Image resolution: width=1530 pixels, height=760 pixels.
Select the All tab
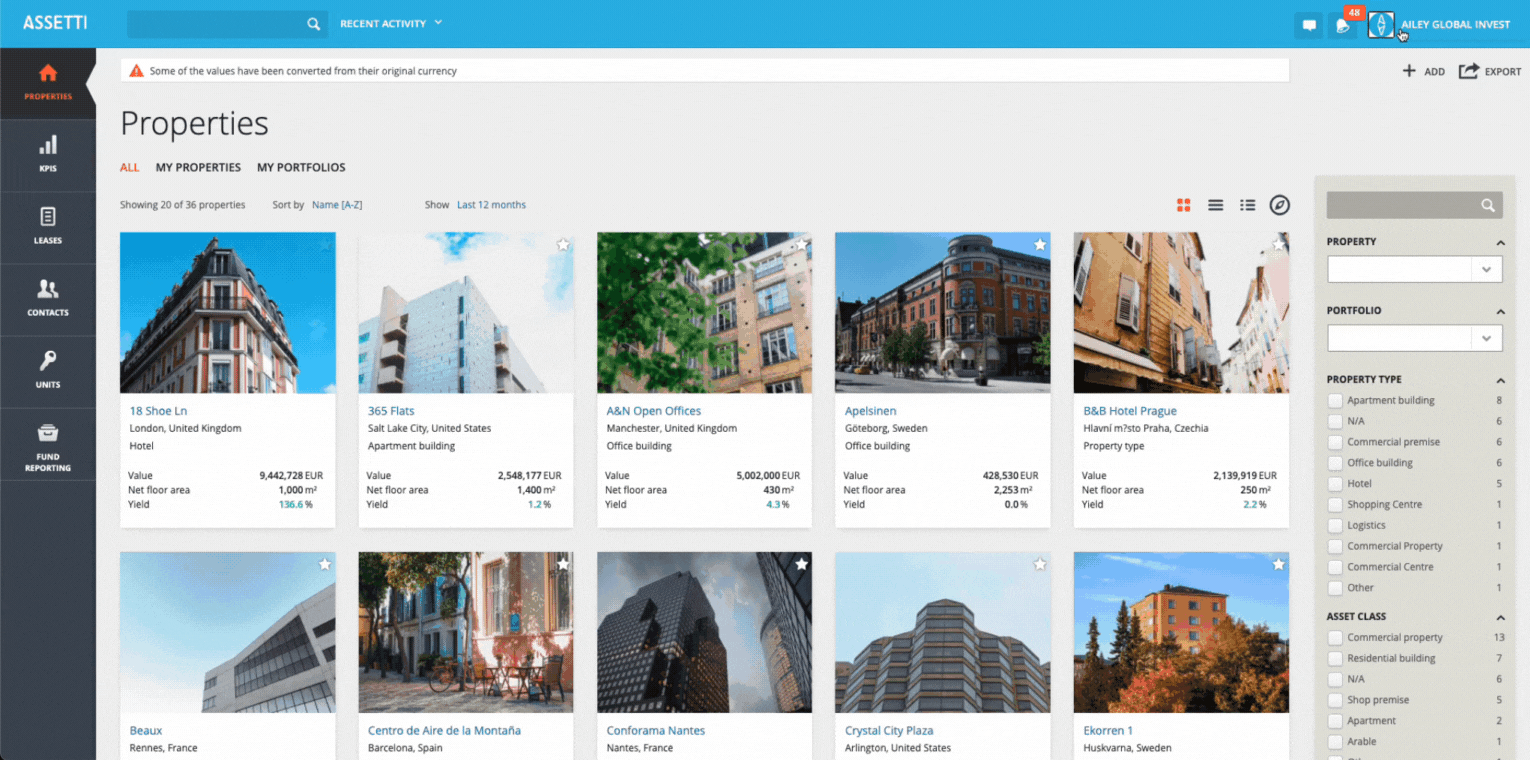[130, 168]
